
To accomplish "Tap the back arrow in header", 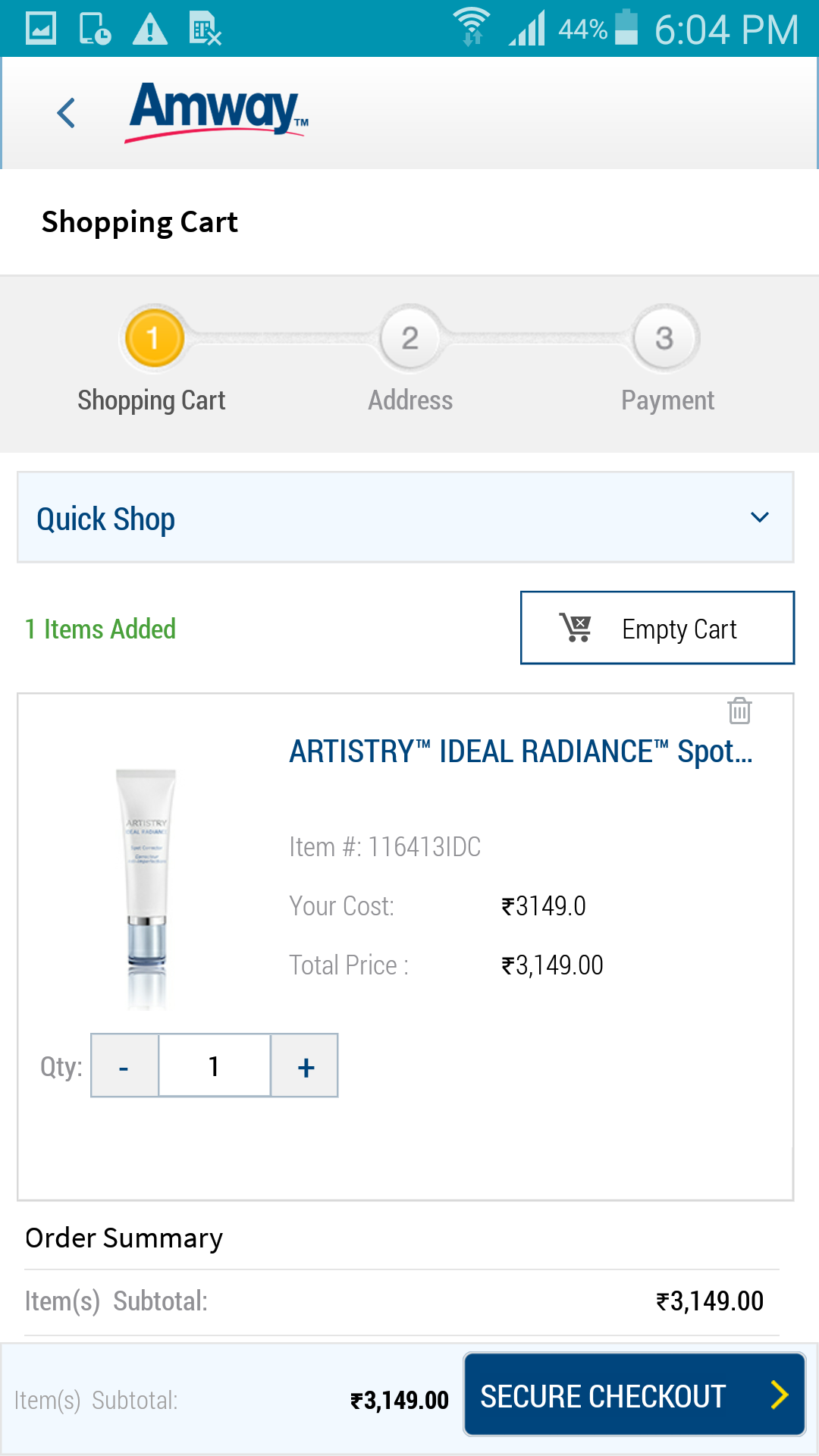I will tap(67, 114).
